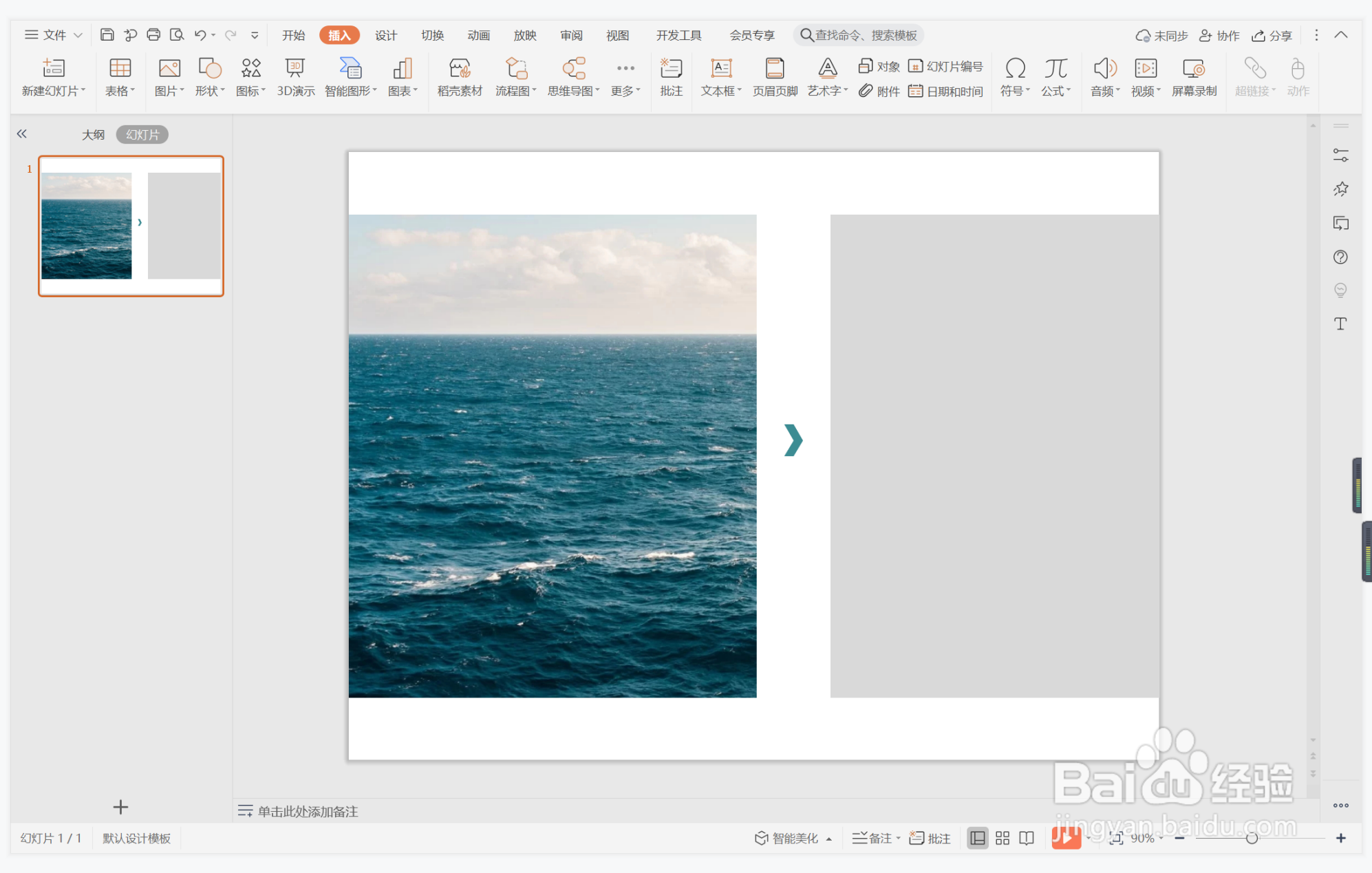Insert a text box icon
The width and height of the screenshot is (1372, 873).
(720, 68)
